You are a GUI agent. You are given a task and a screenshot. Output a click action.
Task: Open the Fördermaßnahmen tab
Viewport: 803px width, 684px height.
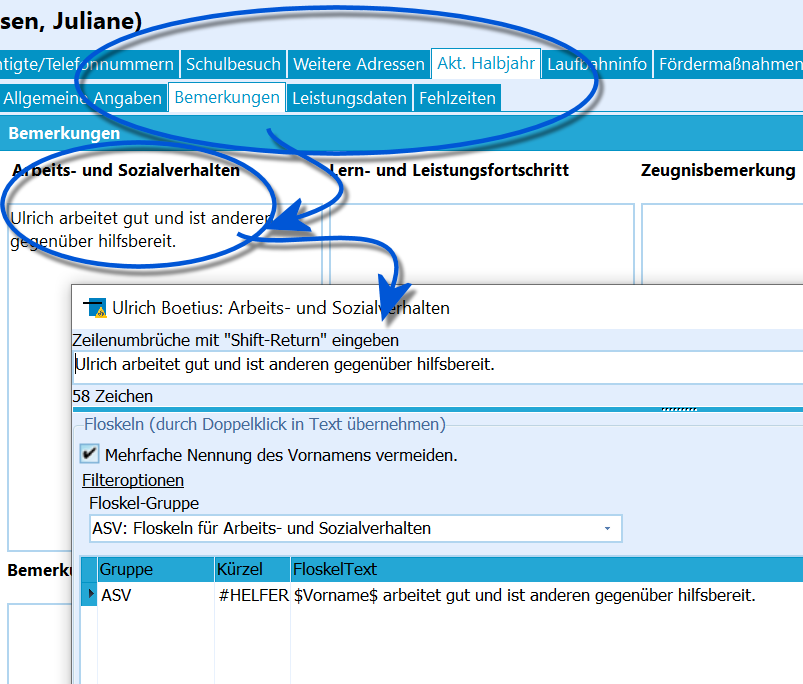pos(729,64)
